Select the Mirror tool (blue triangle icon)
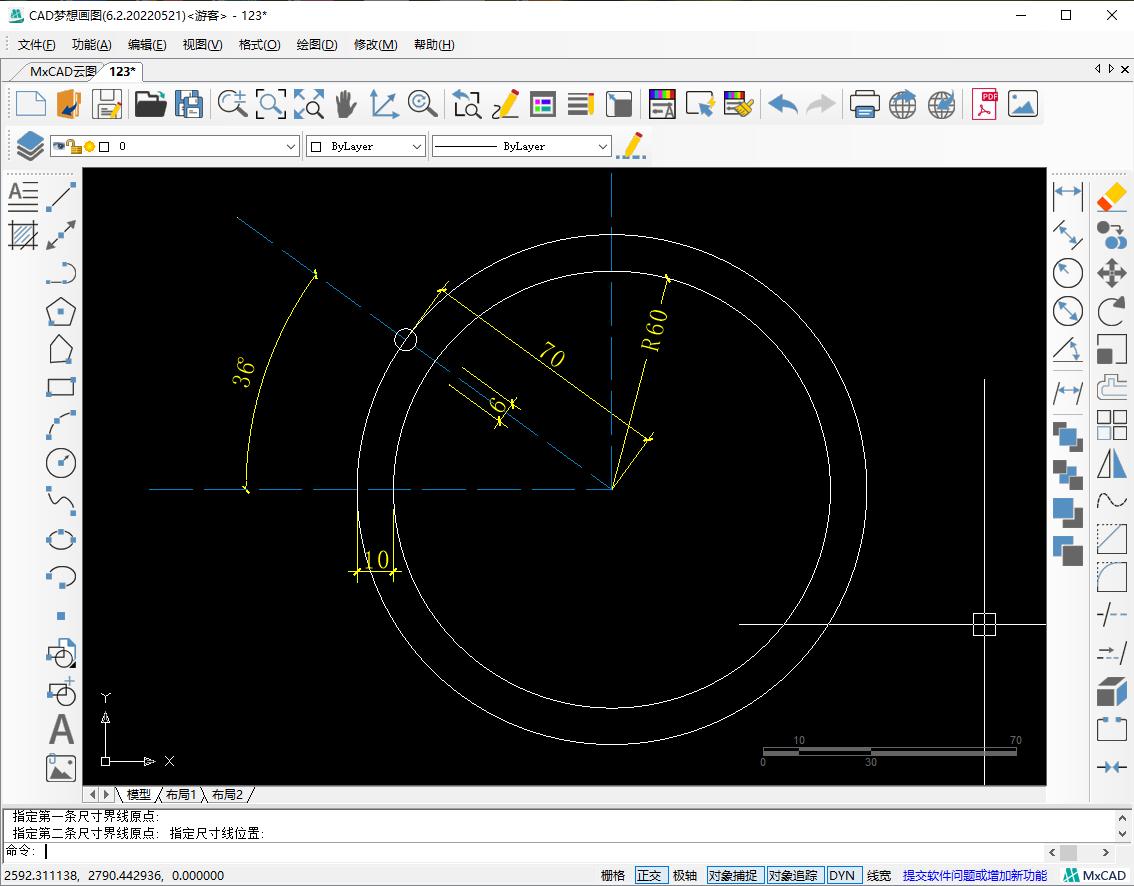1134x886 pixels. click(1110, 463)
